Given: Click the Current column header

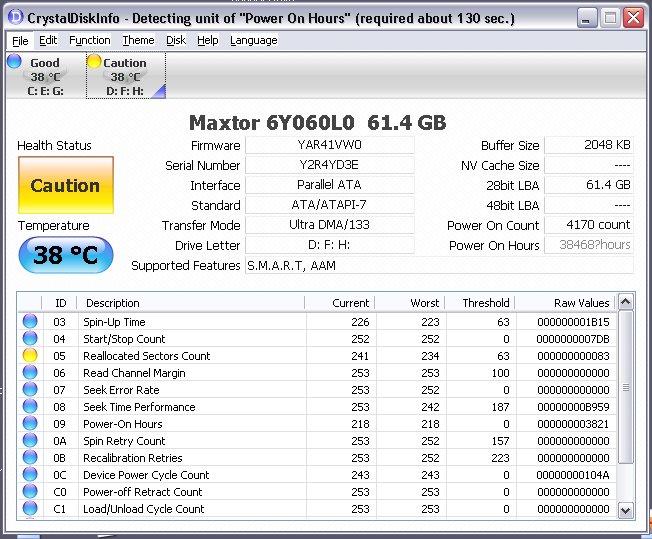Looking at the screenshot, I should coord(340,303).
